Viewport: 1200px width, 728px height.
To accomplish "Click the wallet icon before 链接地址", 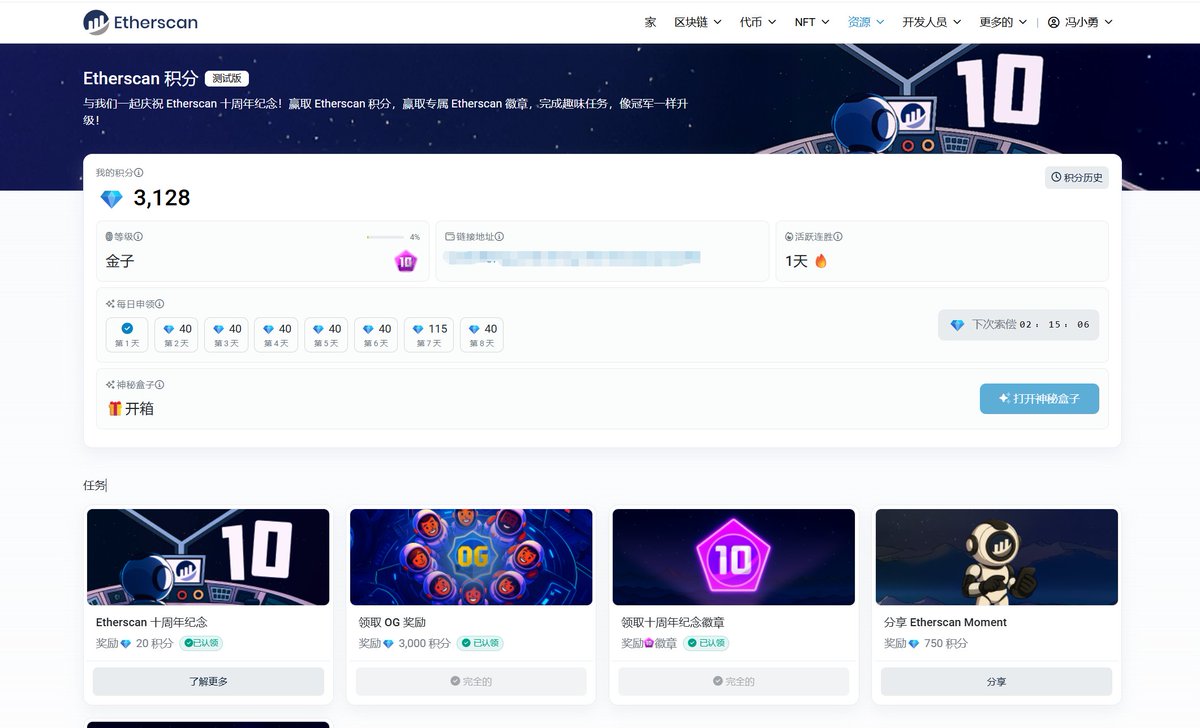I will 450,237.
